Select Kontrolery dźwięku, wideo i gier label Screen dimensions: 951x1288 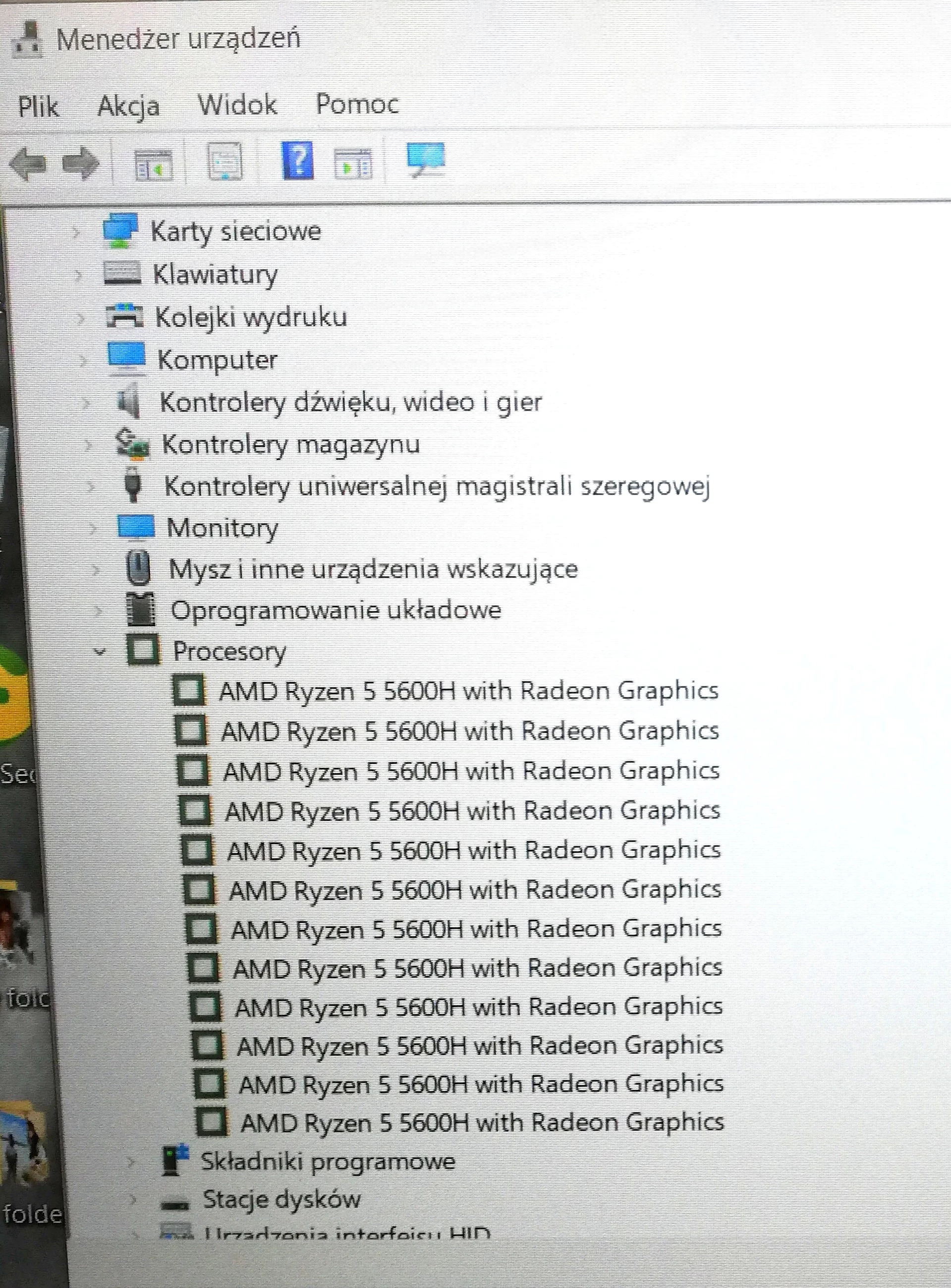tap(350, 402)
